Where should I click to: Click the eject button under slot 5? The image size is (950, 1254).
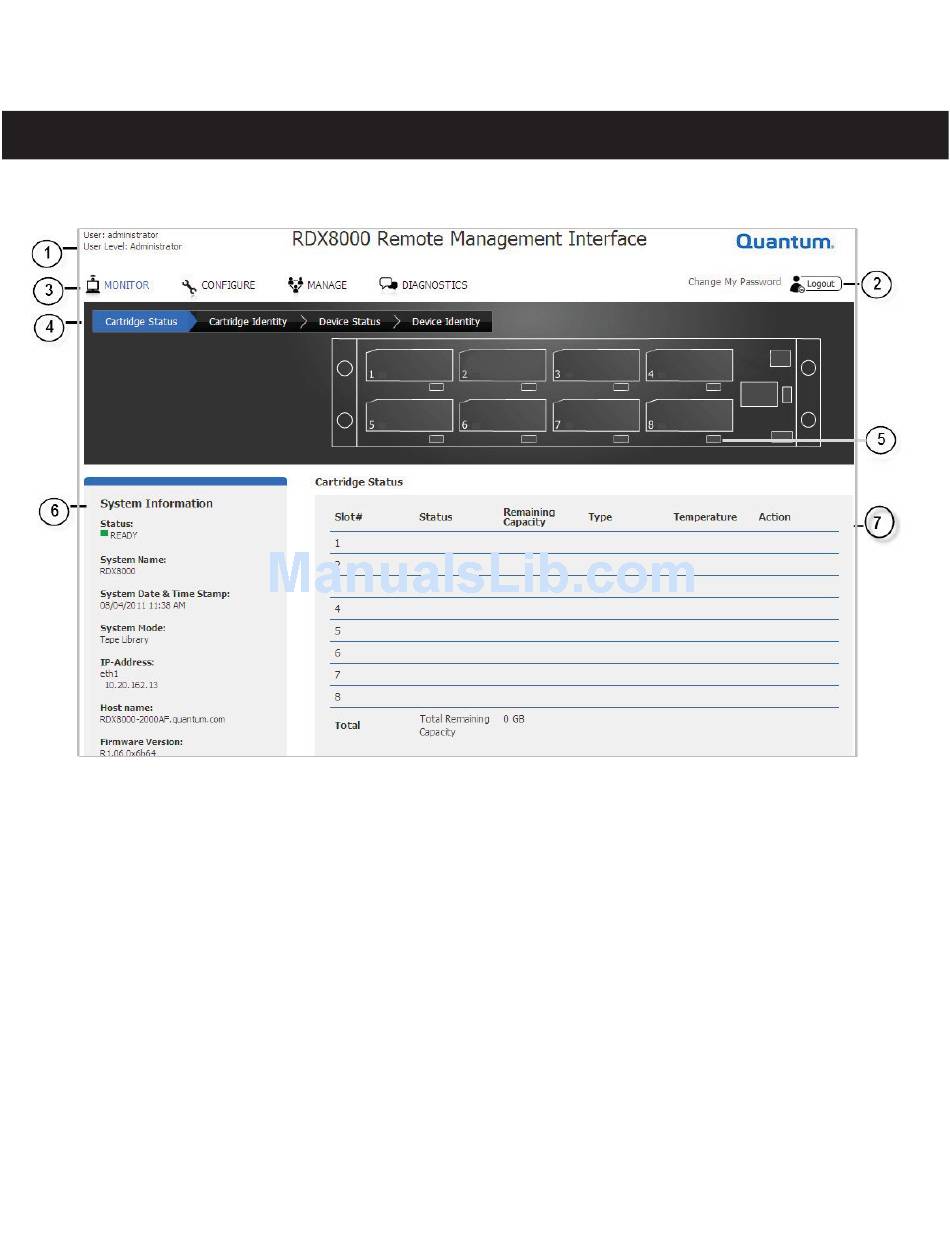[x=436, y=438]
